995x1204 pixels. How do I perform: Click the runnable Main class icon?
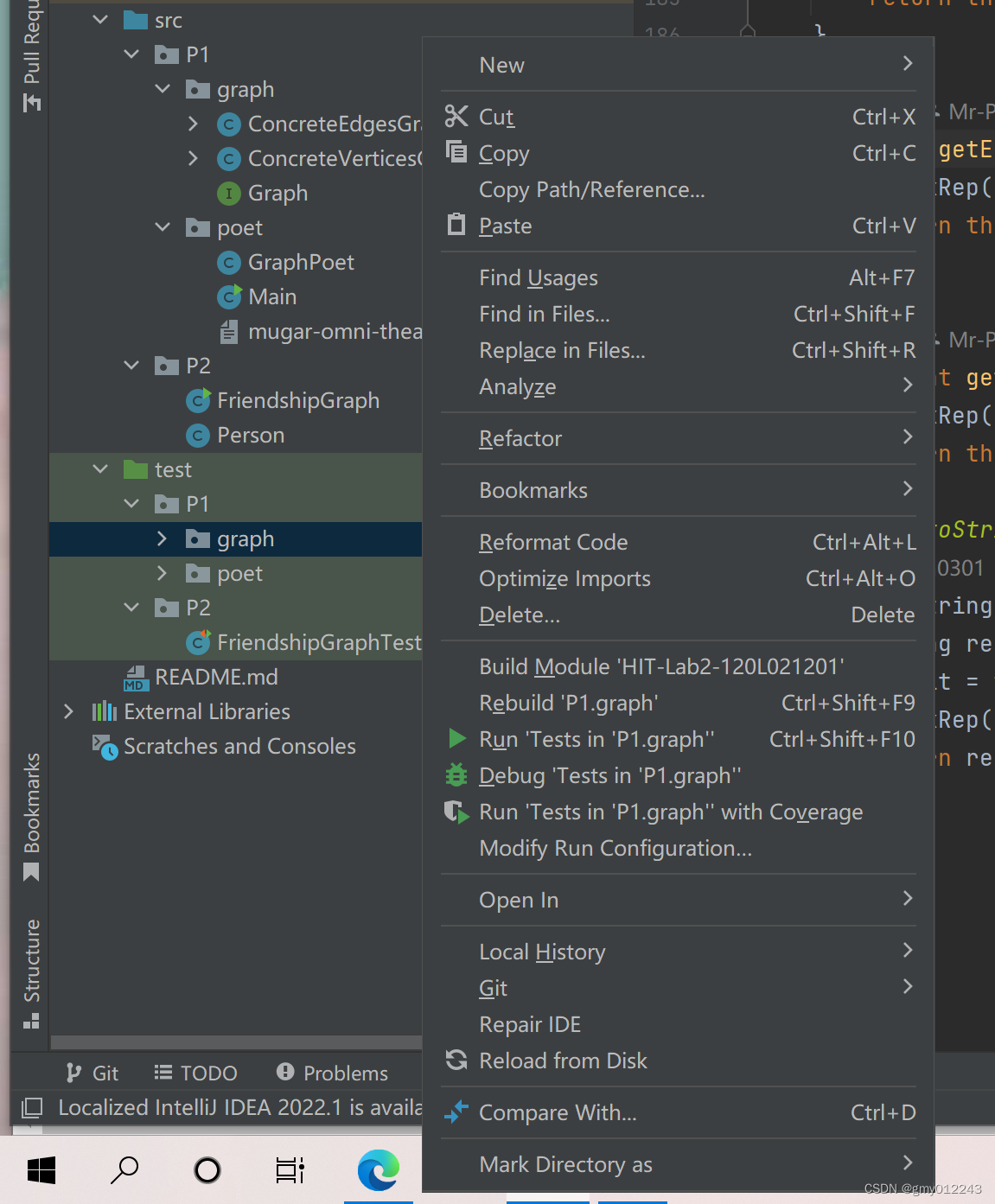(229, 296)
